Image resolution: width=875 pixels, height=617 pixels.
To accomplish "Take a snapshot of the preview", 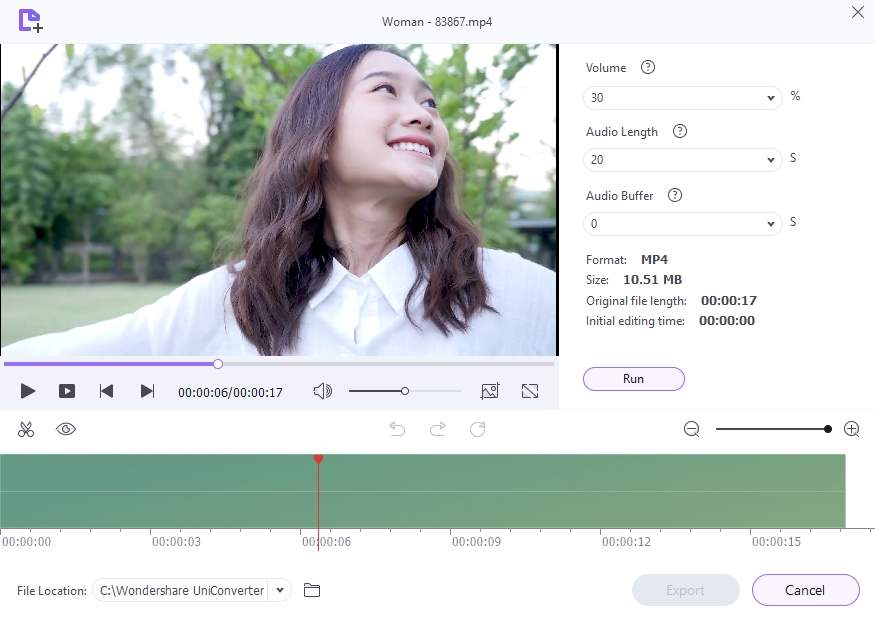I will click(489, 391).
